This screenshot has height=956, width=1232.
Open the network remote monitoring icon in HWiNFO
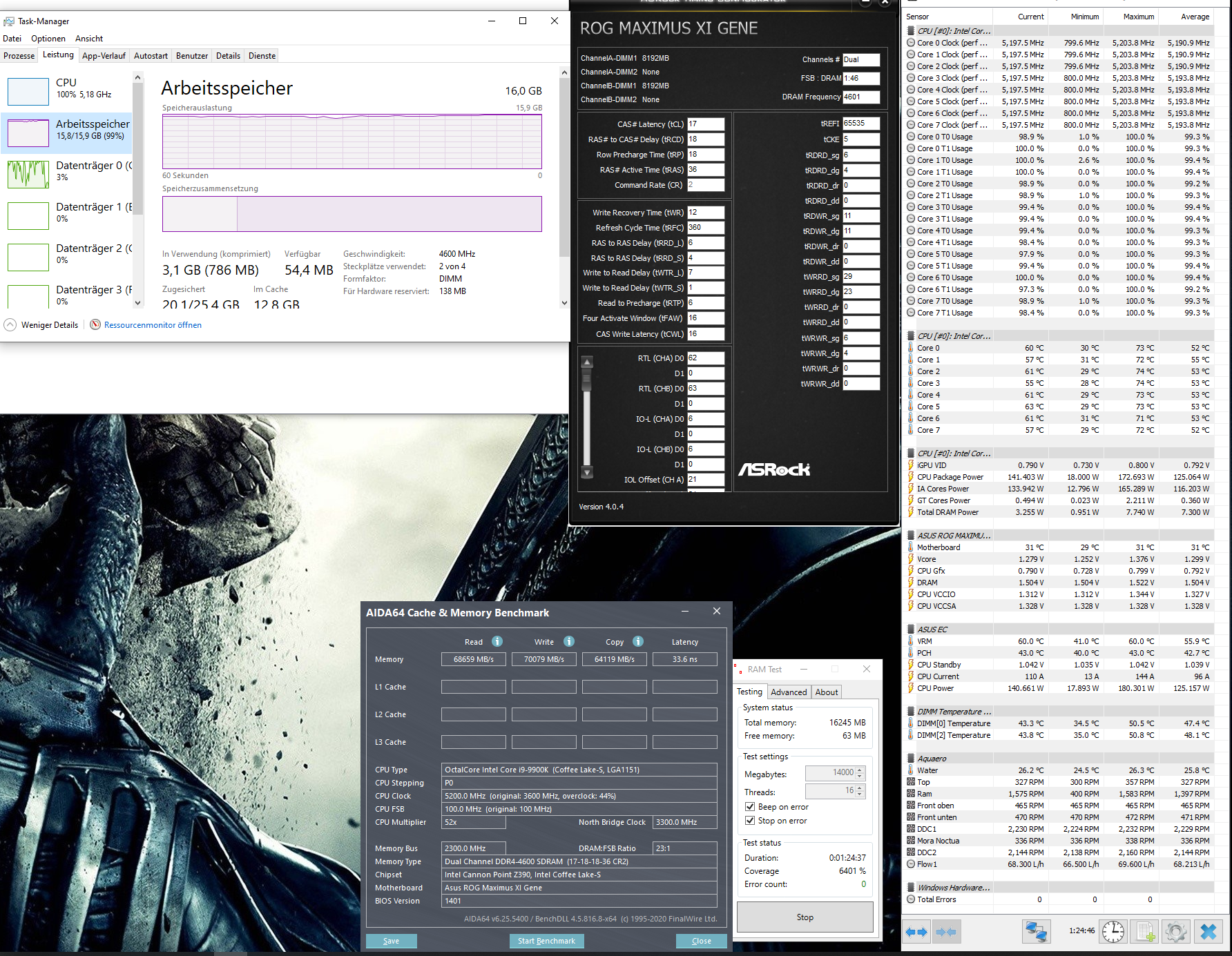(x=1036, y=931)
